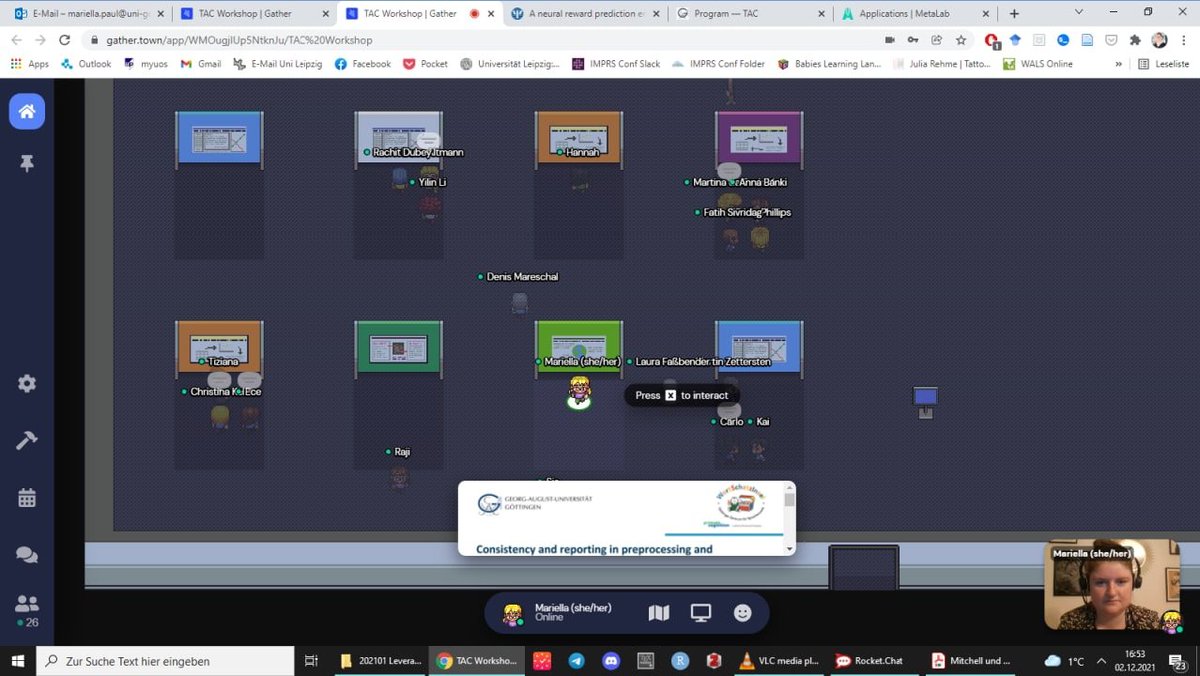Viewport: 1200px width, 676px height.
Task: Open VLC media player from taskbar
Action: (780, 661)
